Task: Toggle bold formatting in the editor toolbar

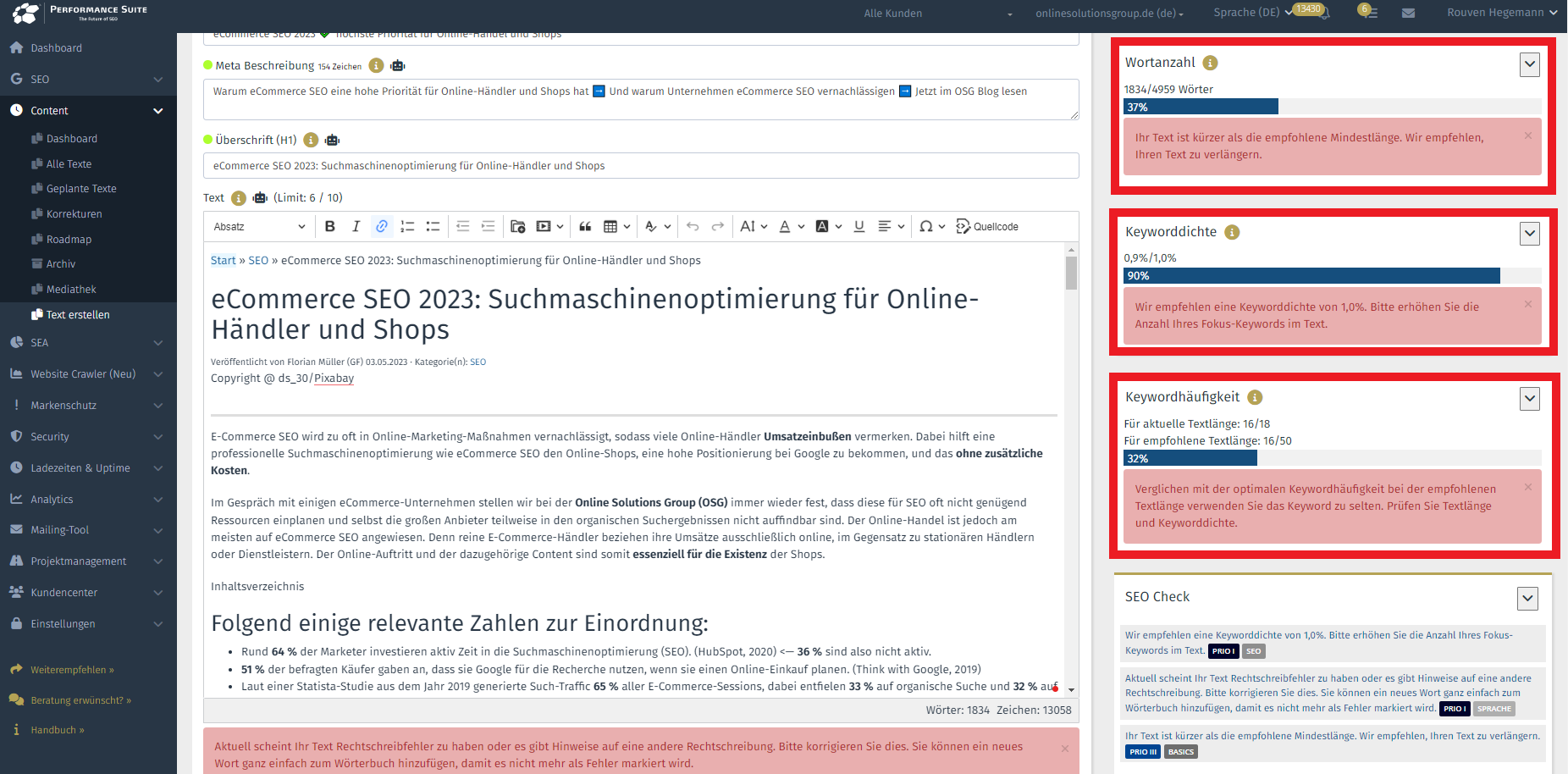Action: [x=330, y=226]
